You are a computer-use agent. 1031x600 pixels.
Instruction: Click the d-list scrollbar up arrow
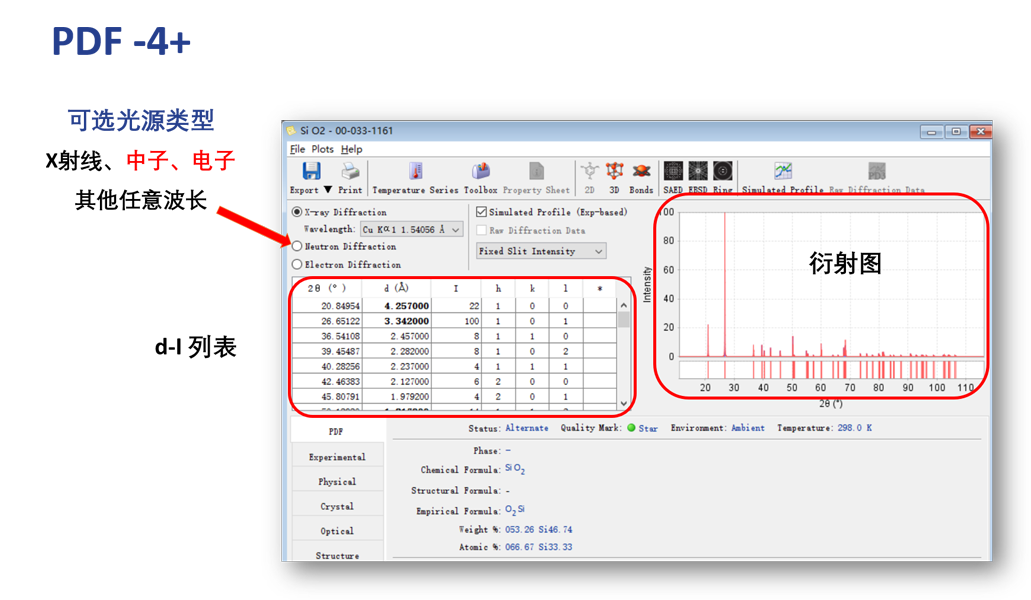[x=623, y=305]
